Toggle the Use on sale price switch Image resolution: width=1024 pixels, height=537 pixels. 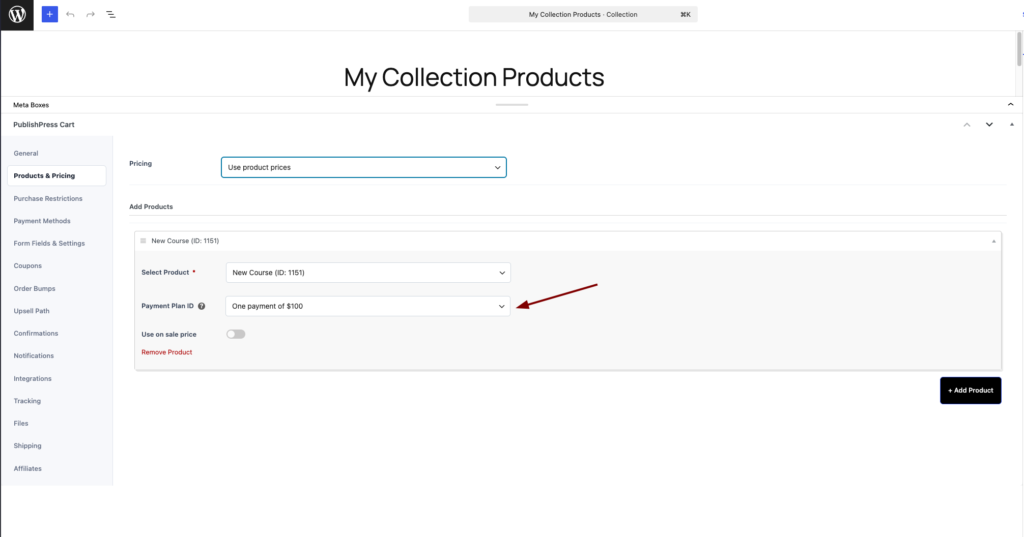click(236, 334)
